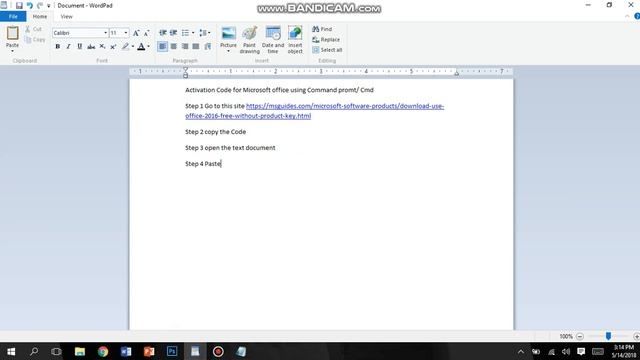The width and height of the screenshot is (640, 360).
Task: Align text right
Action: click(x=185, y=47)
